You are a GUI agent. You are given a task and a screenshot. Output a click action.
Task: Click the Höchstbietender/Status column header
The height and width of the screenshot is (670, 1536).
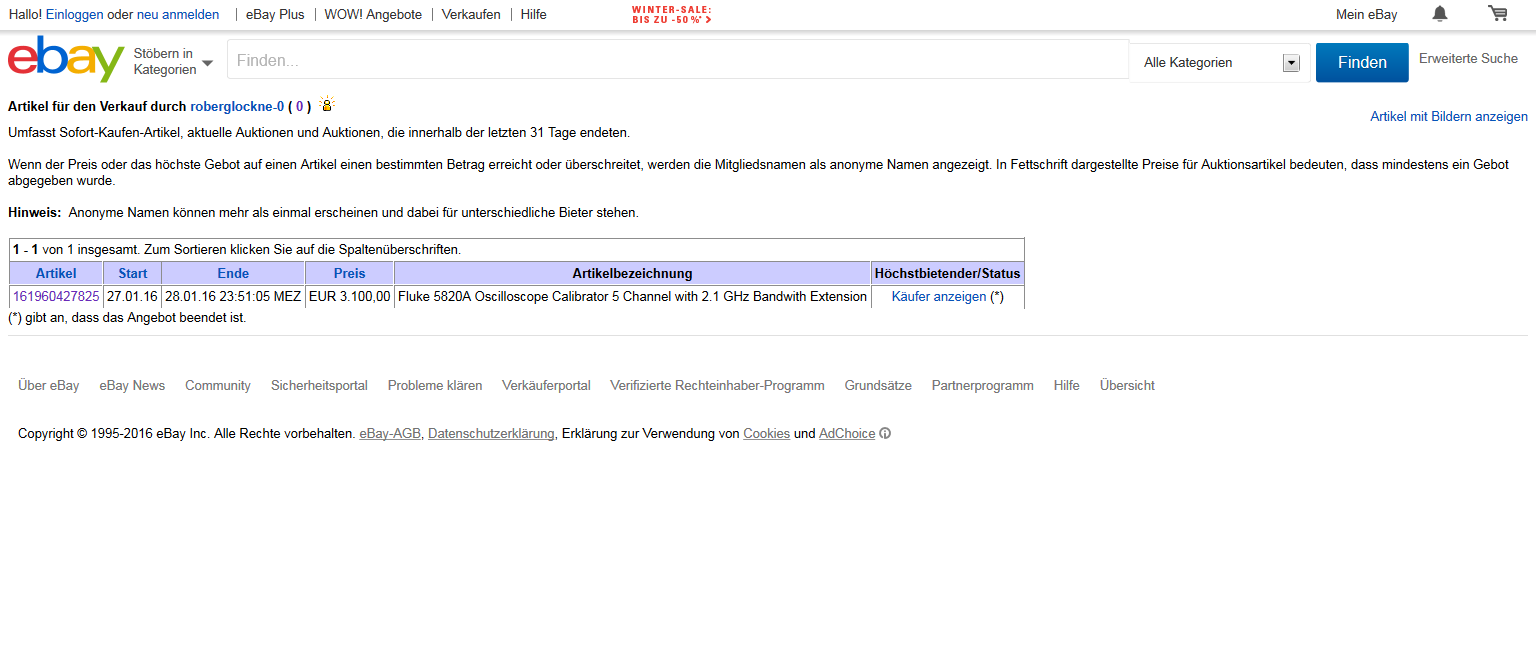948,273
